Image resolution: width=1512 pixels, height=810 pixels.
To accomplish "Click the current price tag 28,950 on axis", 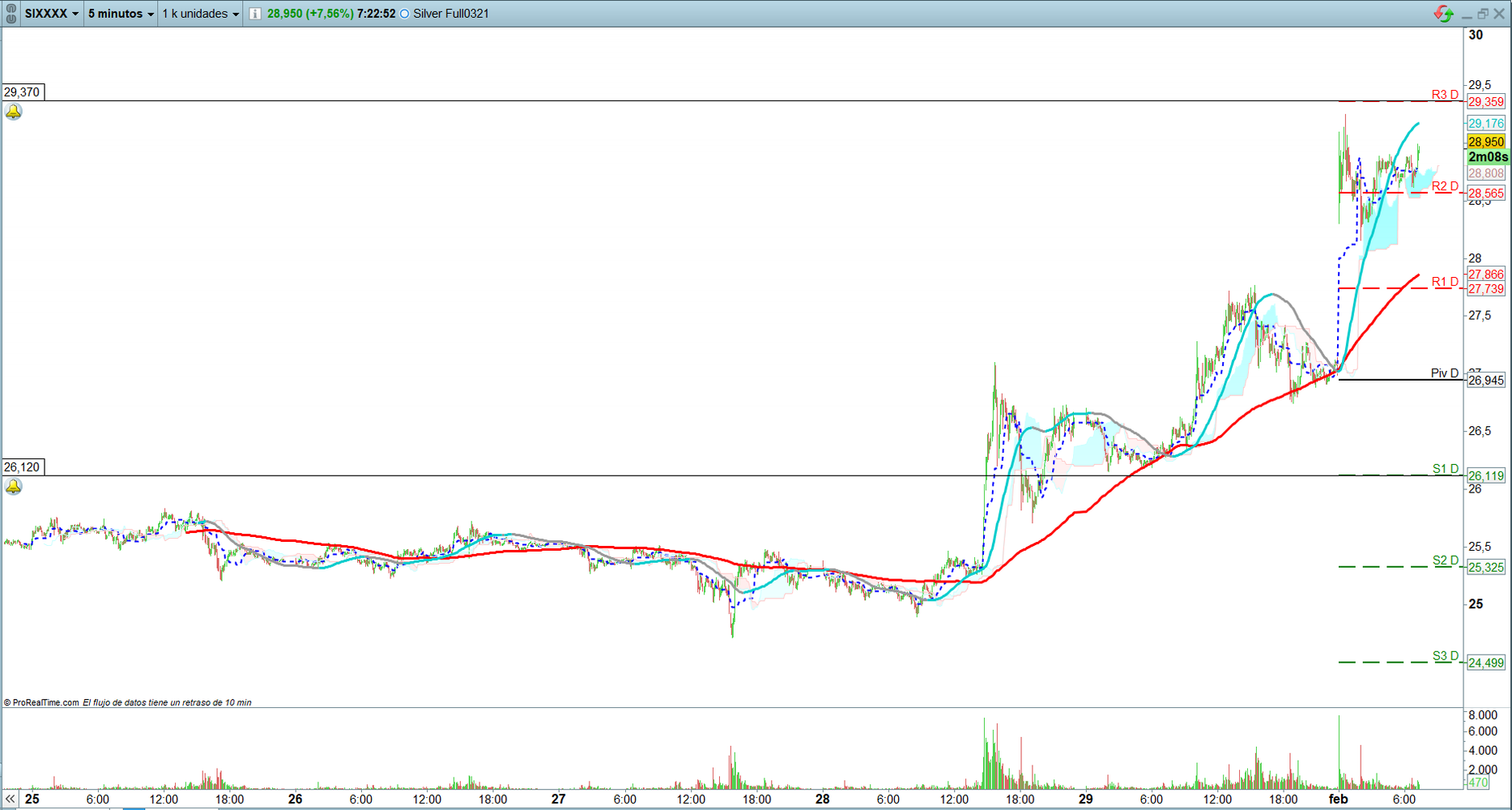I will tap(1486, 142).
